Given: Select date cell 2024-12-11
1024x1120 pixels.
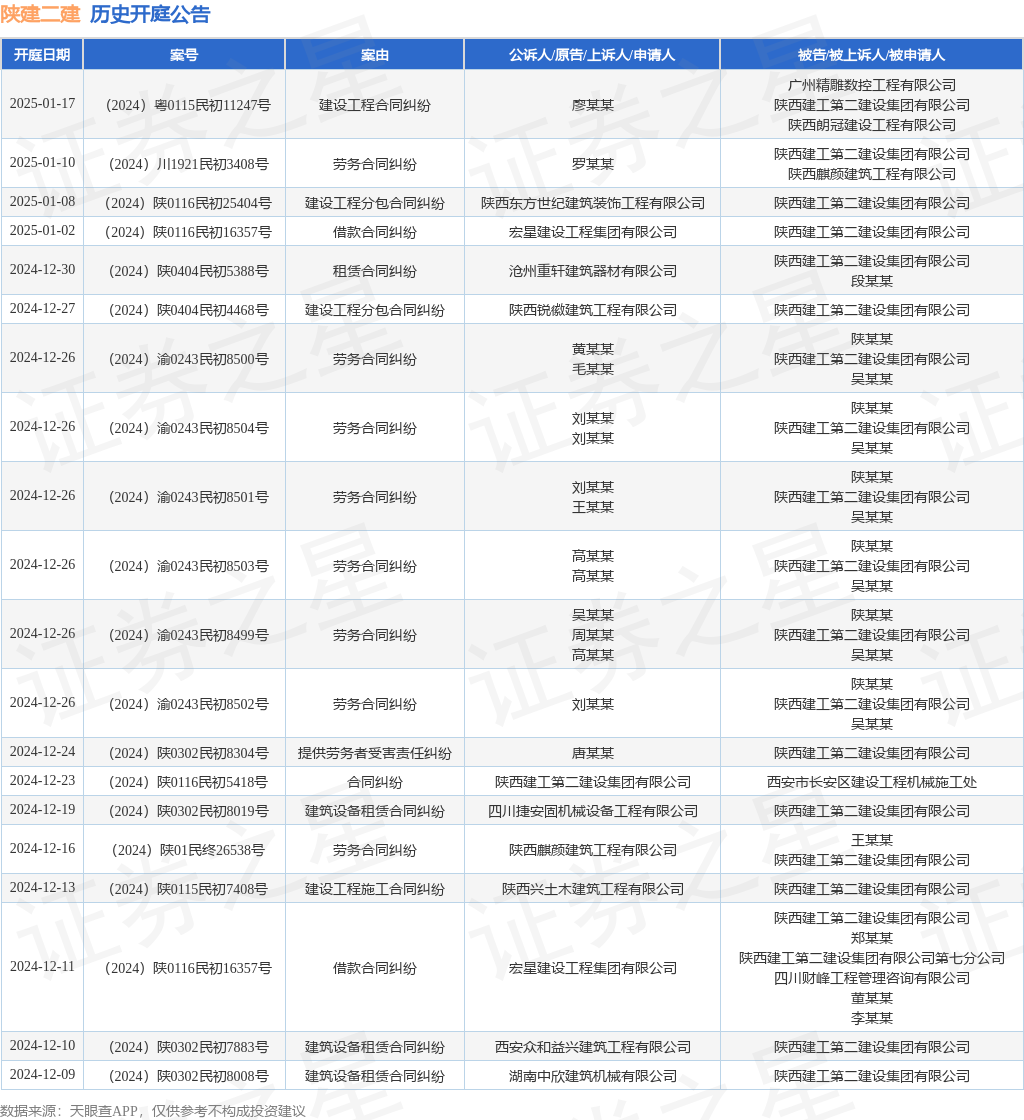Looking at the screenshot, I should [42, 966].
